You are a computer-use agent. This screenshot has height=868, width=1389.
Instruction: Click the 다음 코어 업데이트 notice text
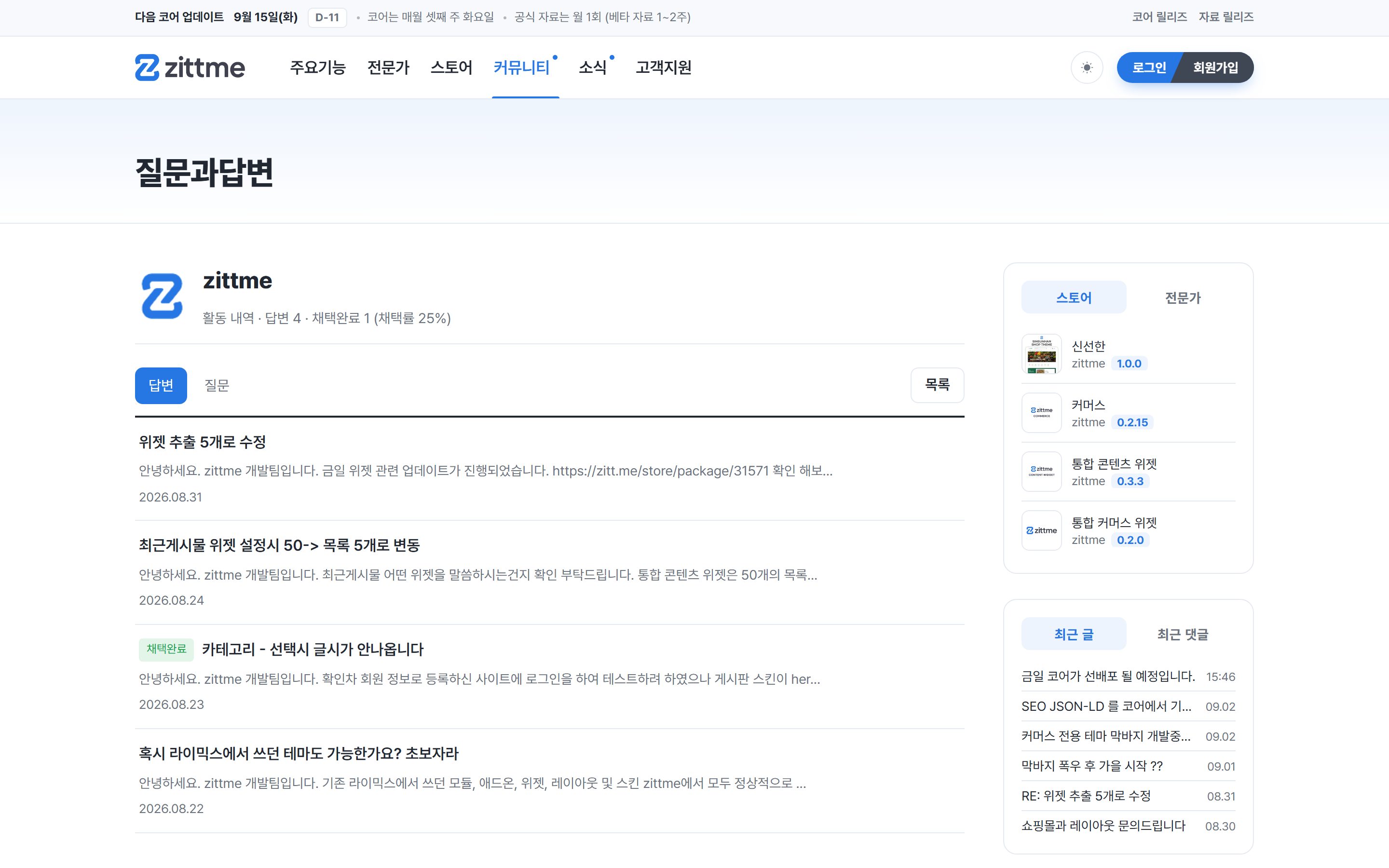click(x=179, y=17)
